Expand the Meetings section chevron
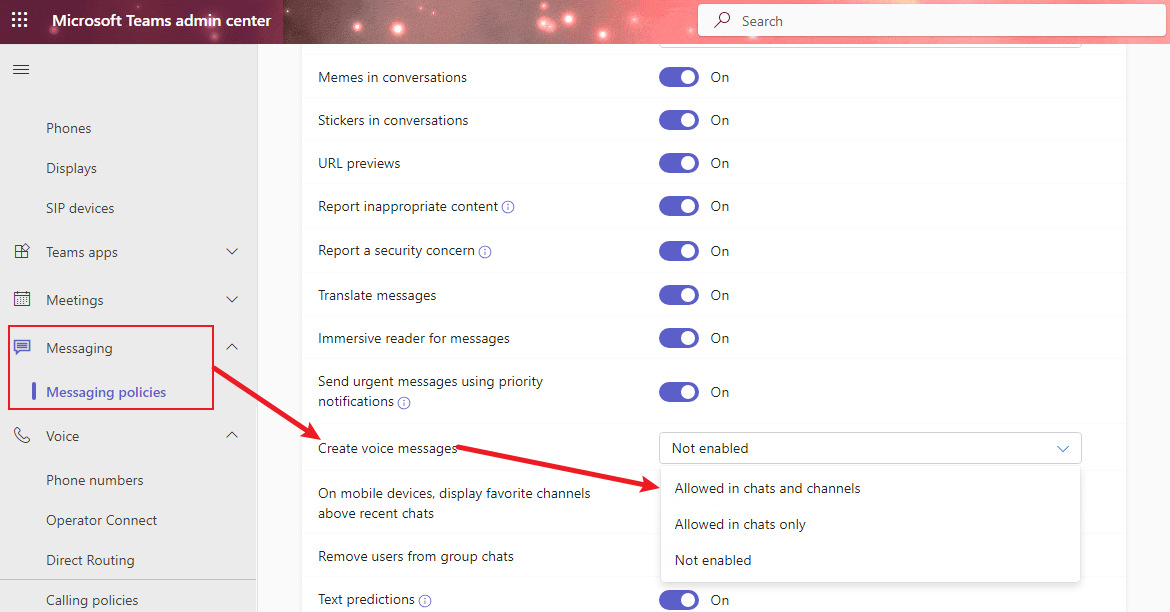1170x612 pixels. pos(232,299)
